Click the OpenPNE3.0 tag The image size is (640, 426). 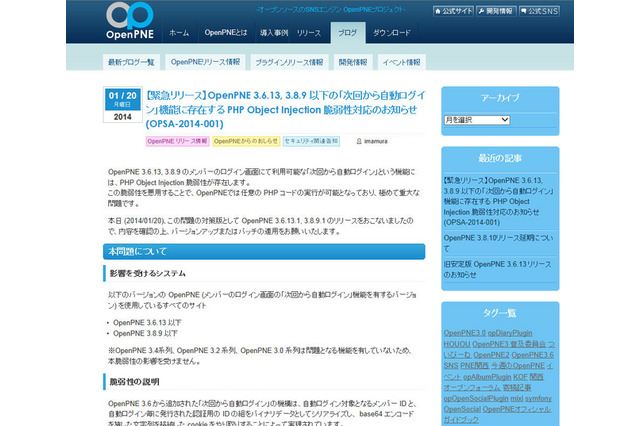point(465,333)
